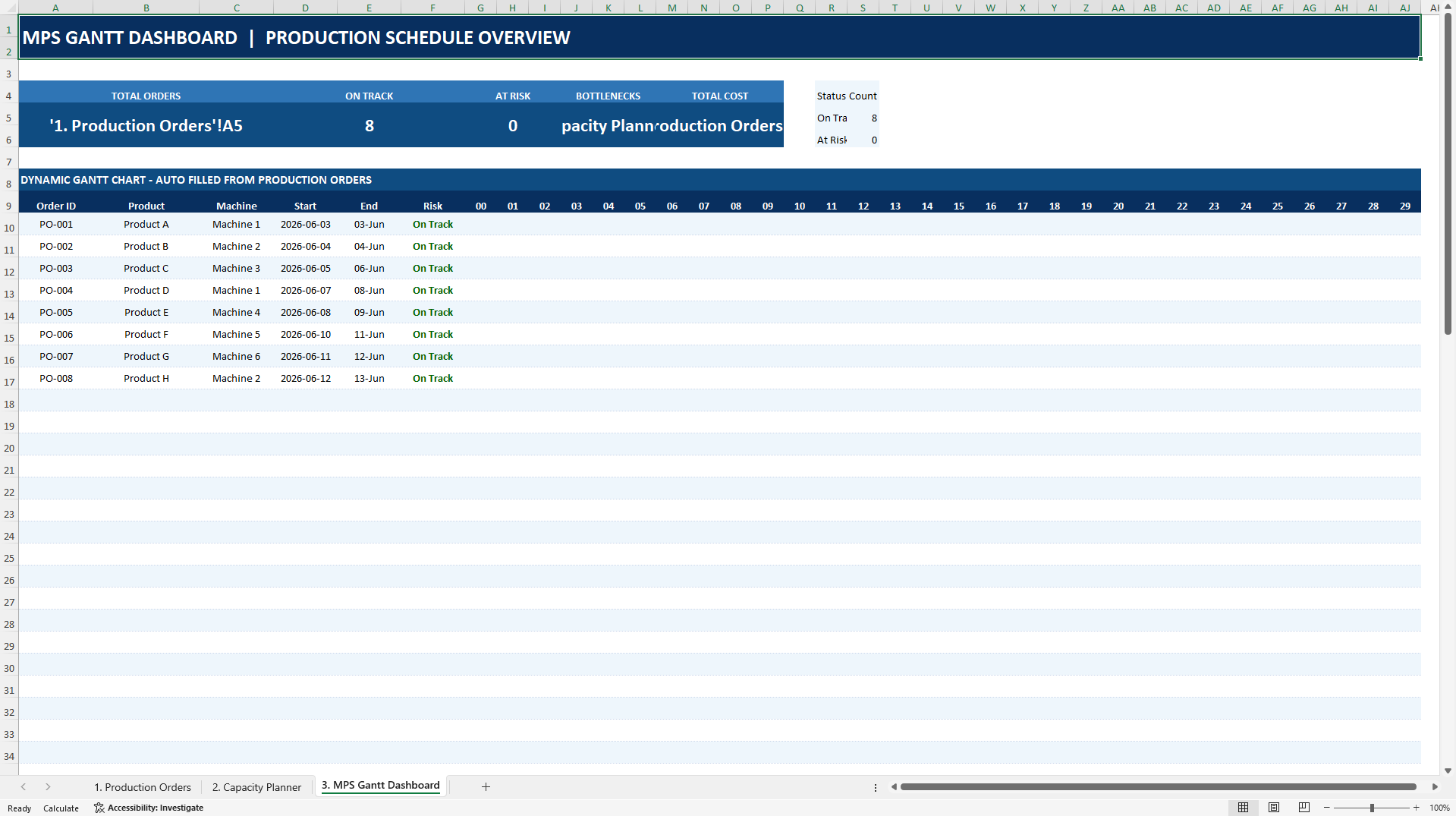The height and width of the screenshot is (816, 1456).
Task: Select the Status Count cell
Action: 847,96
